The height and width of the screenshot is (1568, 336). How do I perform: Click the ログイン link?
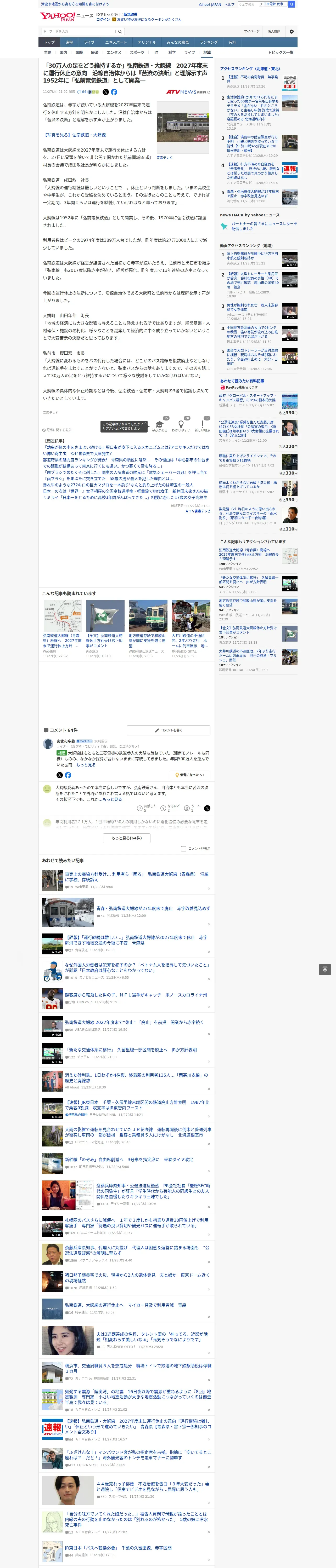[103, 20]
